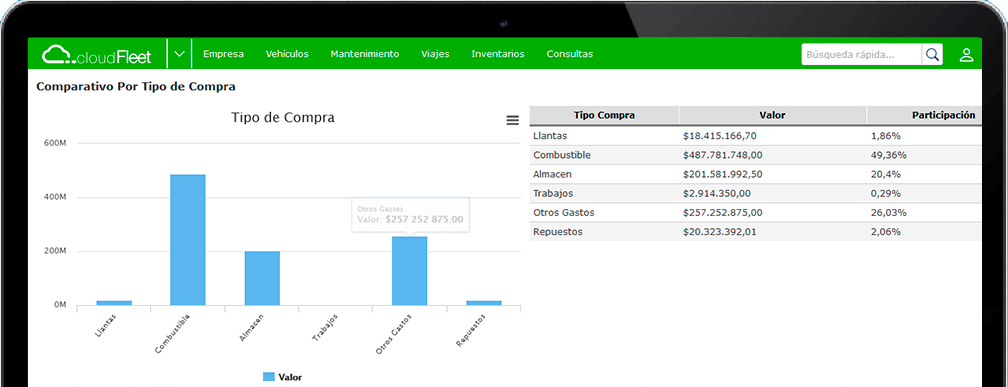Click the Tipo de Compra chart title

coord(283,118)
